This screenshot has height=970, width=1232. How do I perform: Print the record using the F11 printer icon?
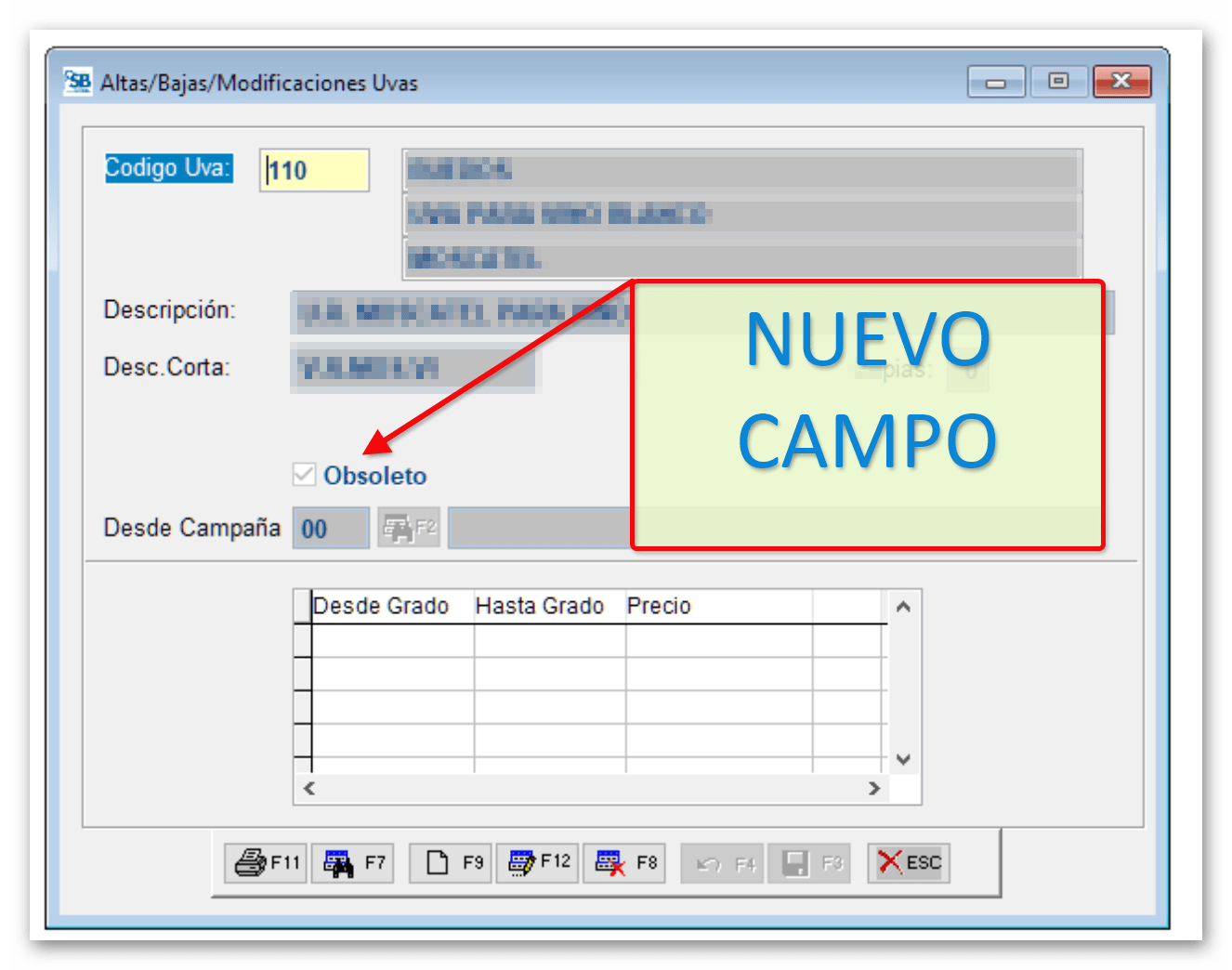click(x=264, y=862)
